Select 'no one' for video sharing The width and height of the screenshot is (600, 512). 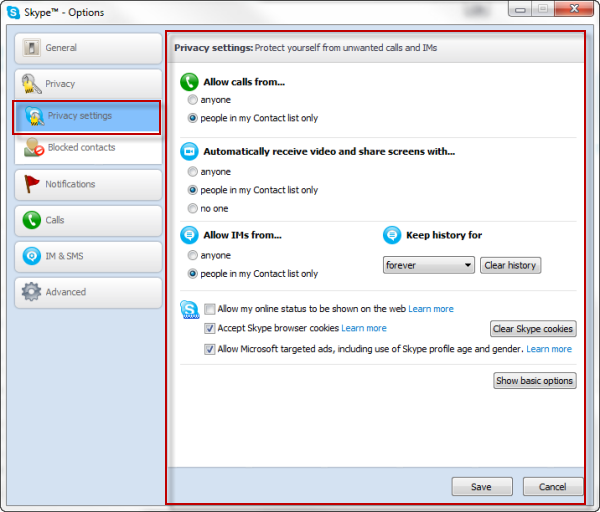tap(193, 208)
